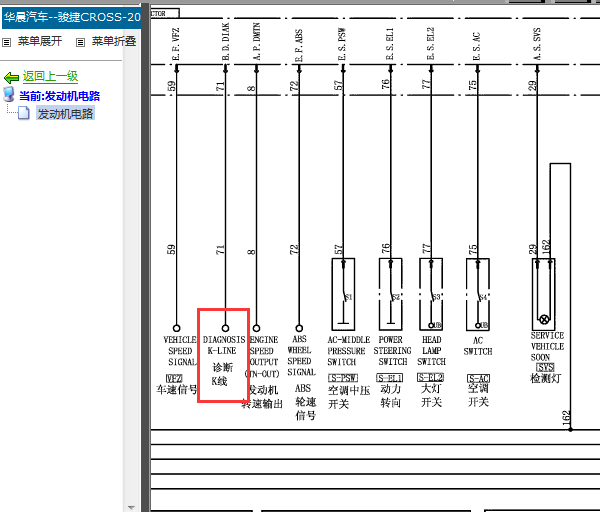Click the A.S.SVS connector label
This screenshot has width=600, height=512.
tap(537, 44)
